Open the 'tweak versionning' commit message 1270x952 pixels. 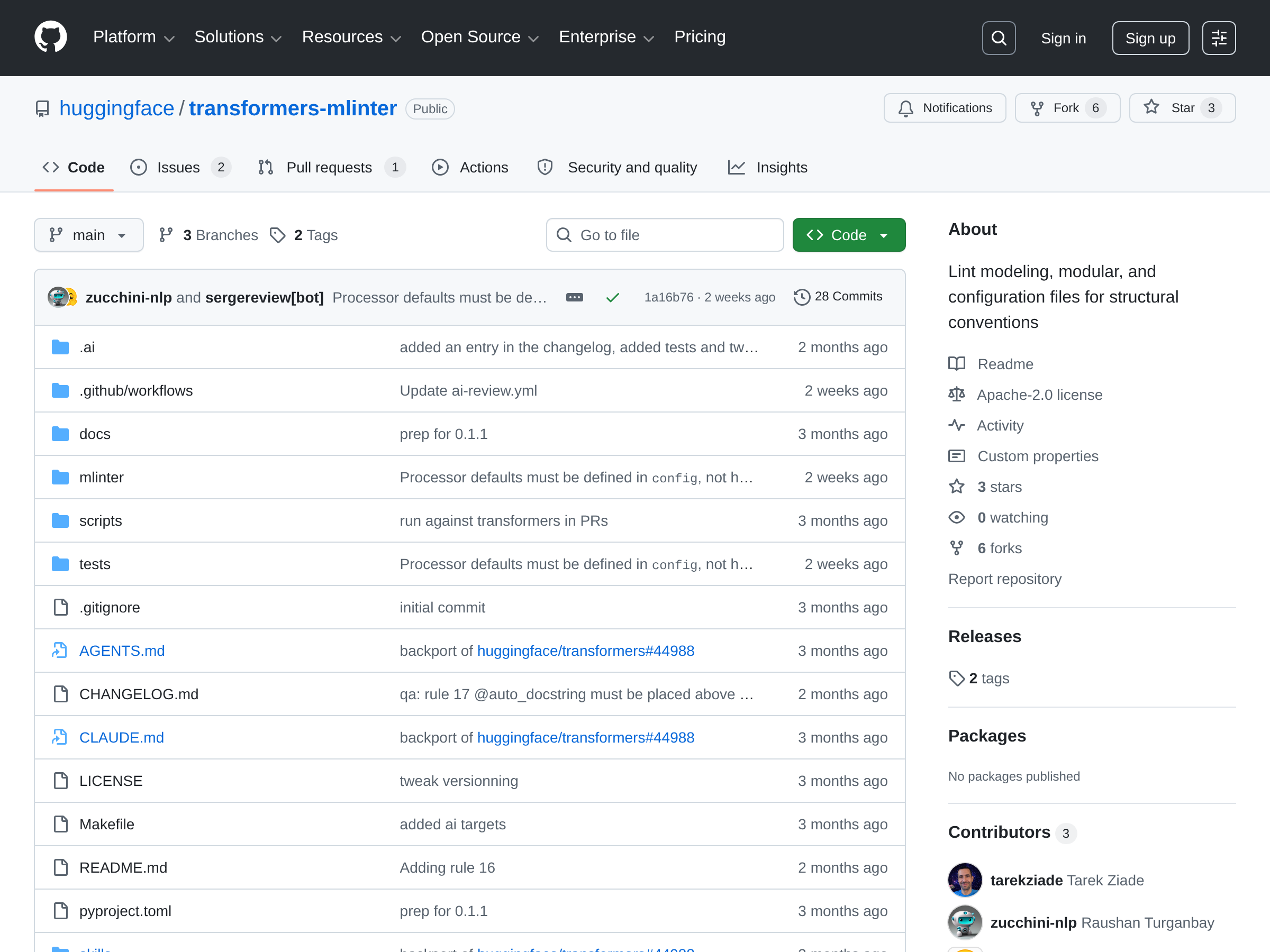[x=459, y=781]
